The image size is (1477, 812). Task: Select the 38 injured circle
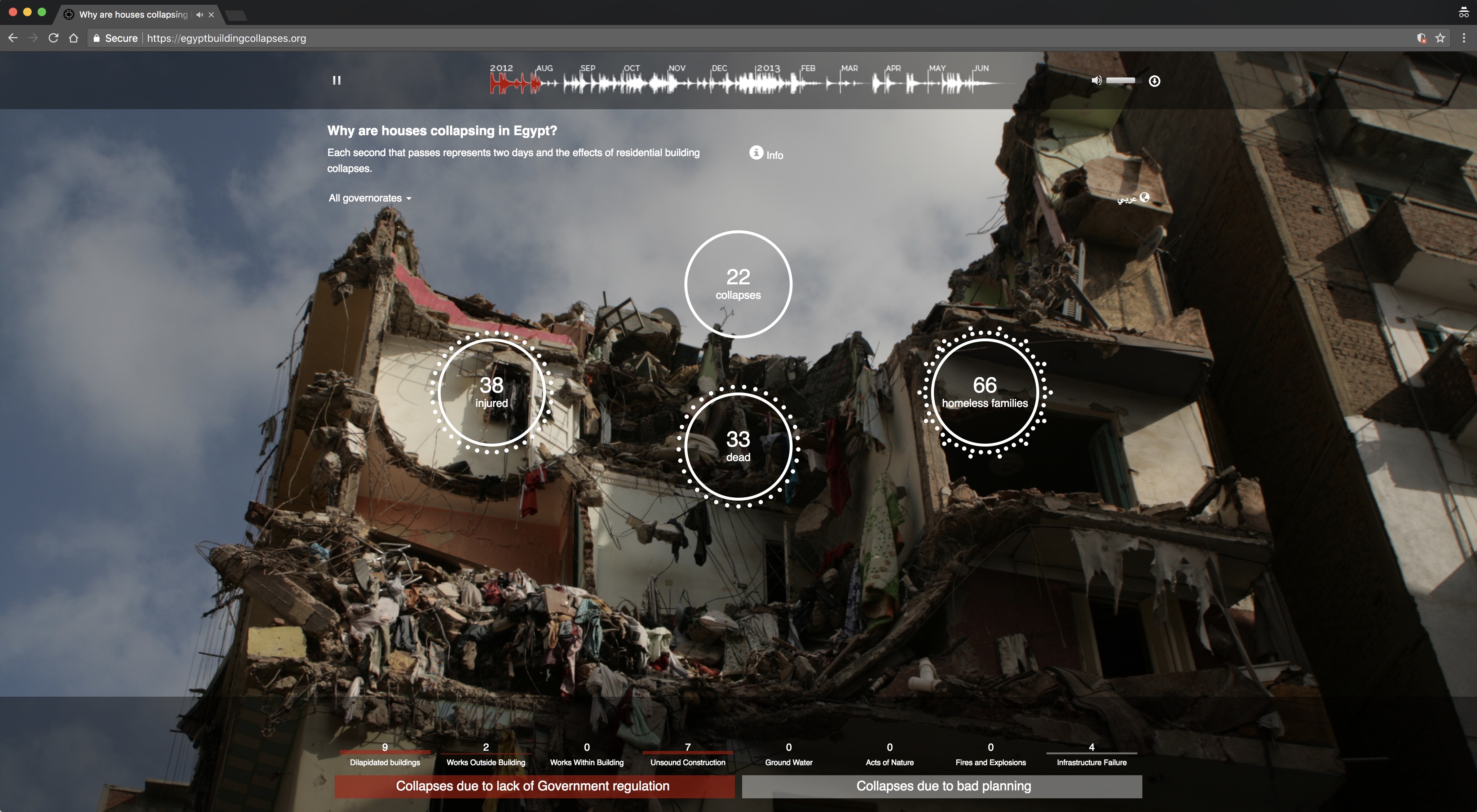[x=491, y=392]
